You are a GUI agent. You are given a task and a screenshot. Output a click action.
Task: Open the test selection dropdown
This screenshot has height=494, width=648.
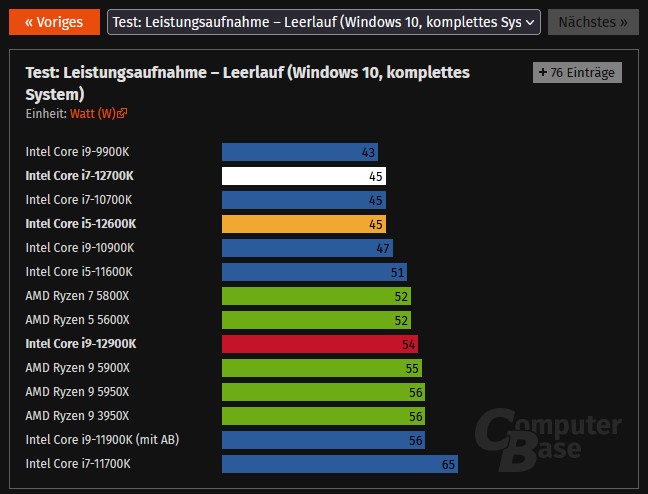pyautogui.click(x=324, y=22)
